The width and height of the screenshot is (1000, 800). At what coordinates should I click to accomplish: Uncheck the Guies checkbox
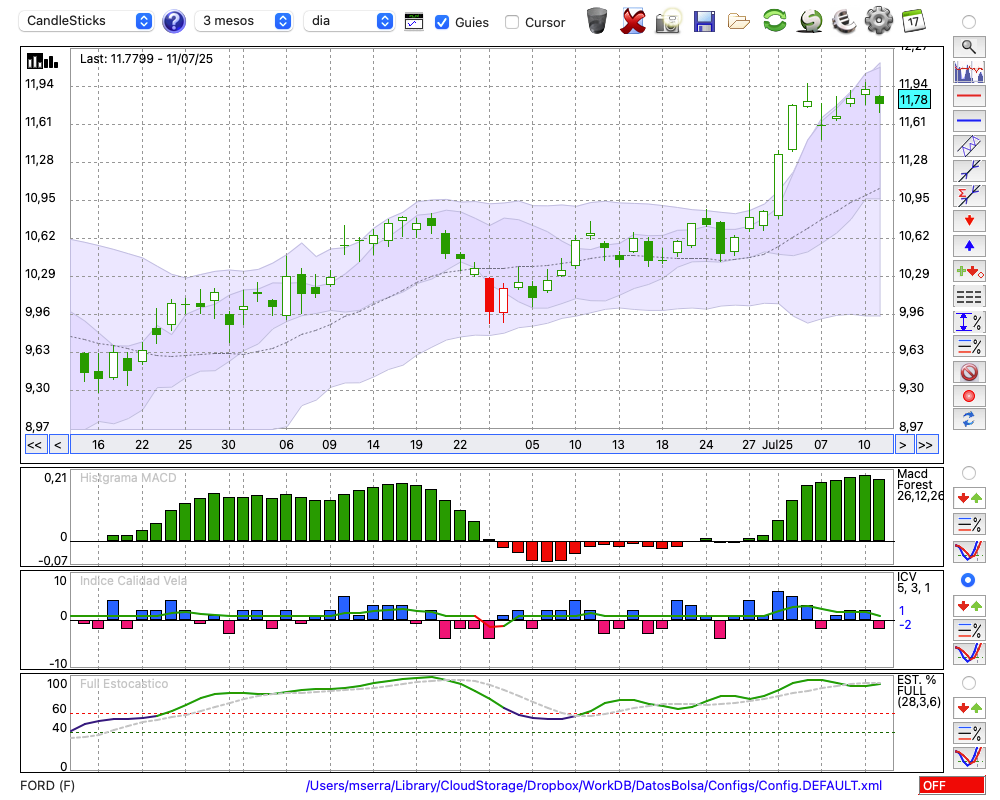pyautogui.click(x=441, y=22)
